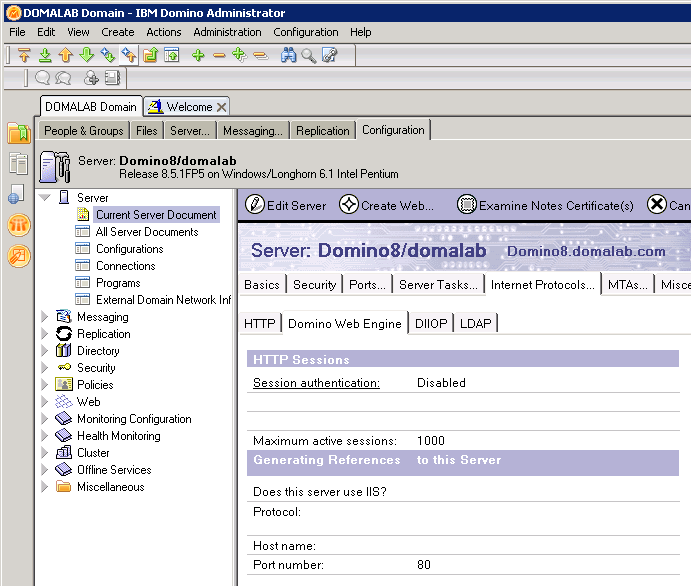Viewport: 691px width, 586px height.
Task: Open the MTAs... tab
Action: (x=628, y=285)
